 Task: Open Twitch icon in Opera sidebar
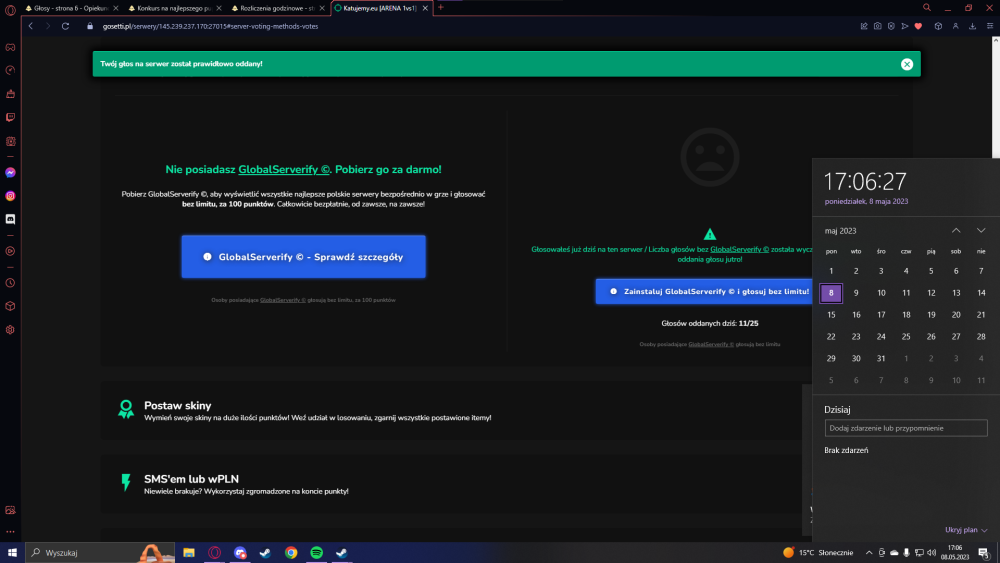point(10,117)
